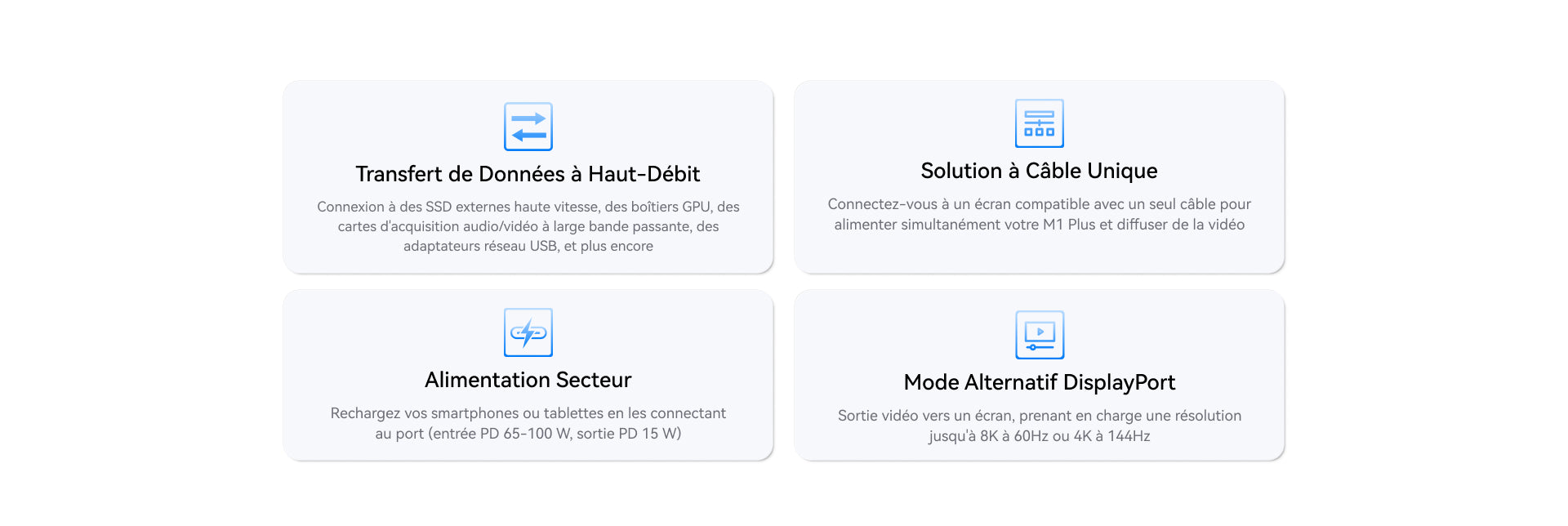Click the 'Transfert de Données à Haut-Débit' heading

[x=528, y=174]
